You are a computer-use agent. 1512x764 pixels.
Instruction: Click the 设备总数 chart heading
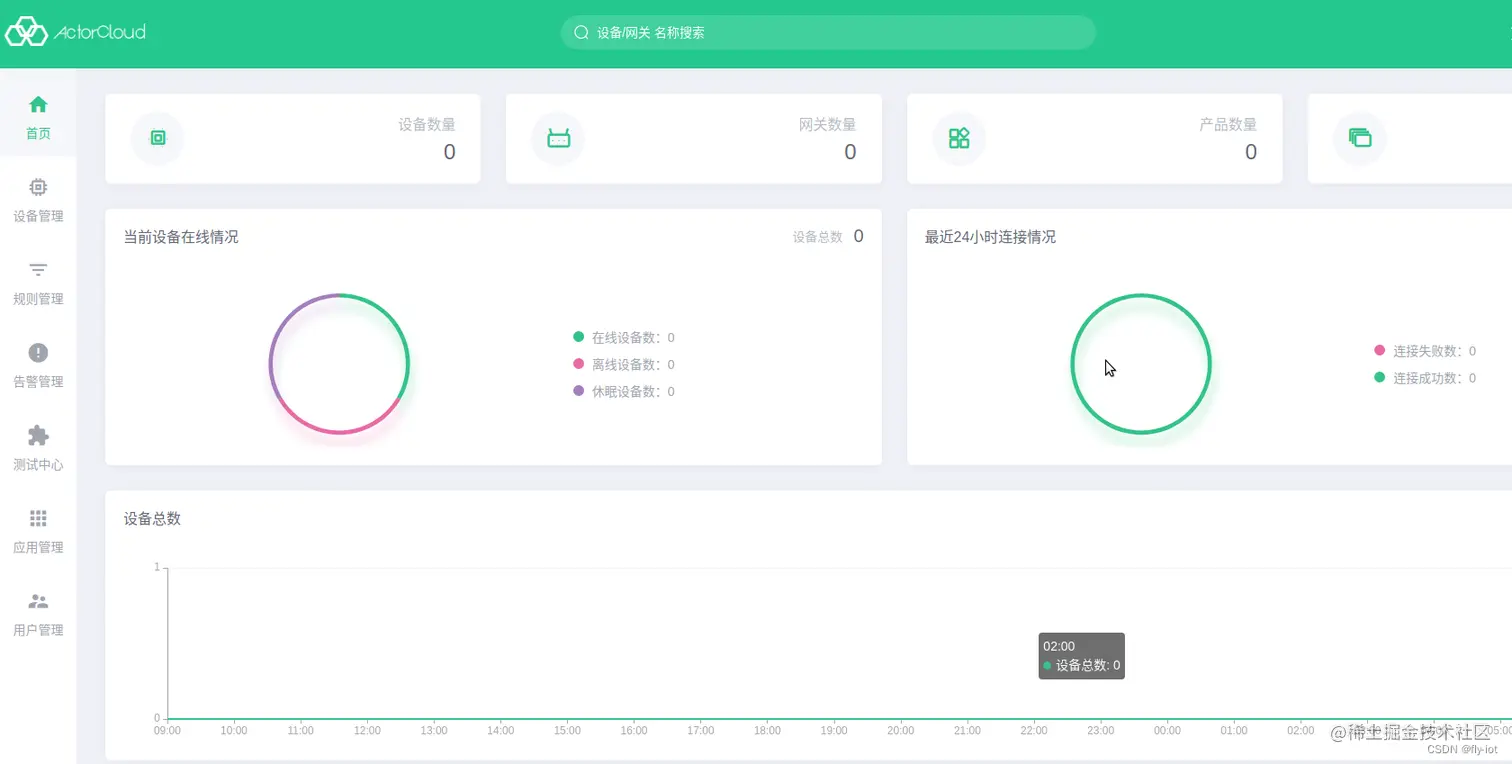tap(152, 518)
